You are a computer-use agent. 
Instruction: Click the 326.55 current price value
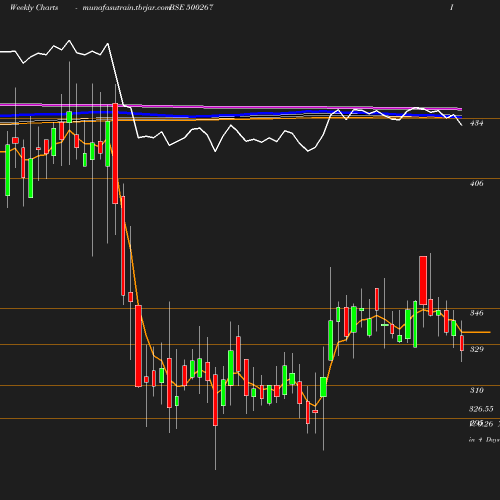pos(481,409)
